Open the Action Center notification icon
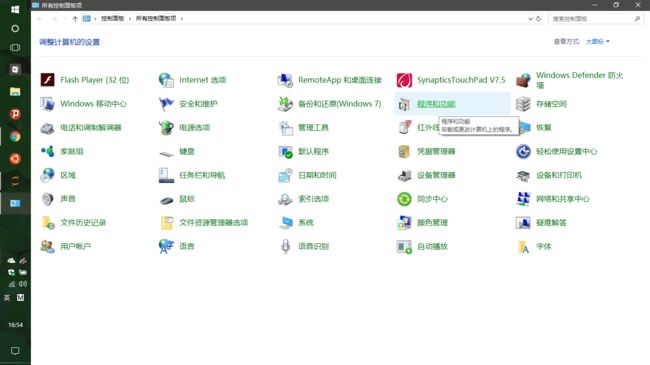 tap(15, 351)
